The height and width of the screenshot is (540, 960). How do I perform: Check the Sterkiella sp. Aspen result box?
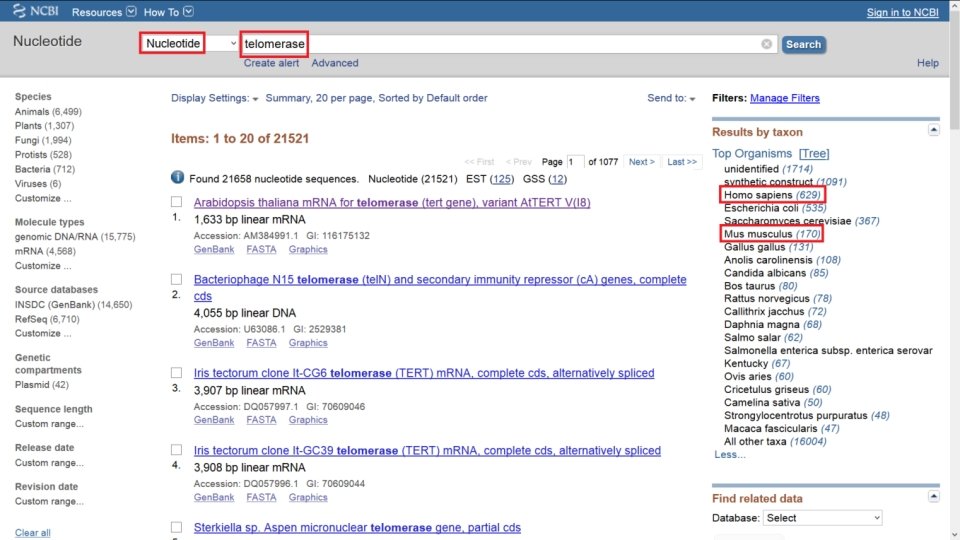pos(176,527)
